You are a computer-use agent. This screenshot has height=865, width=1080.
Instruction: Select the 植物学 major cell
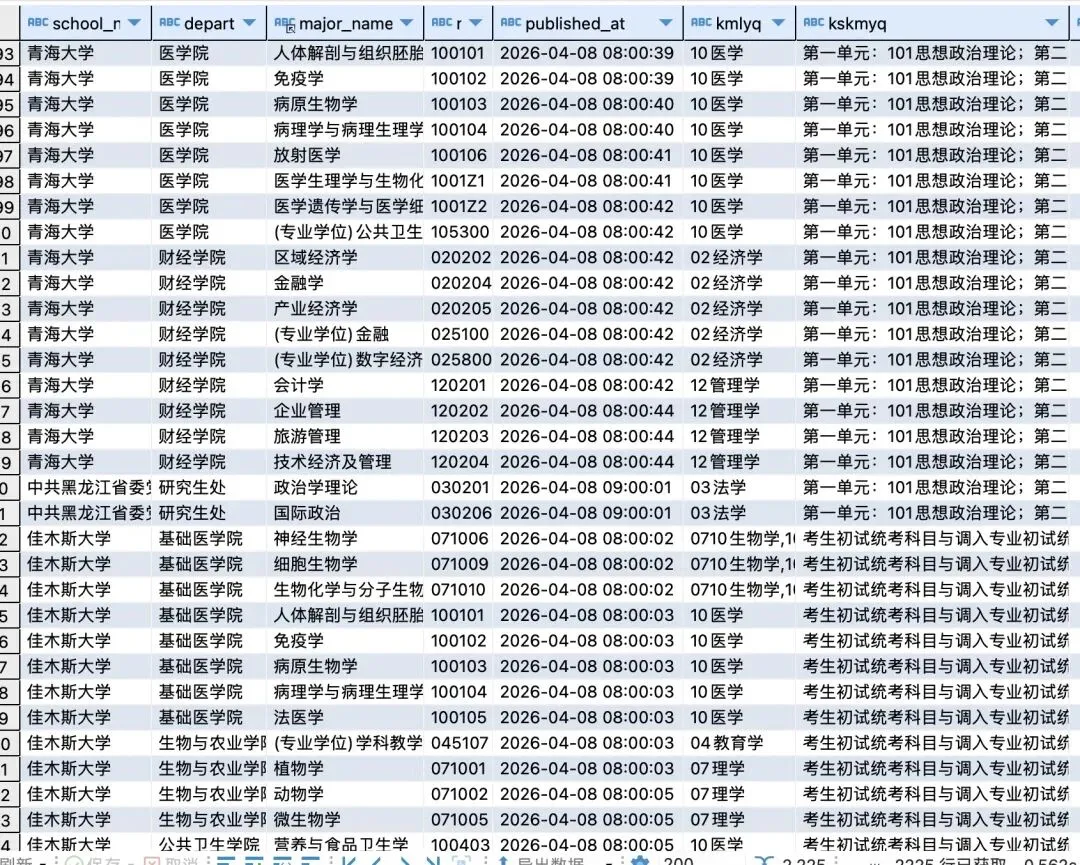click(x=345, y=768)
